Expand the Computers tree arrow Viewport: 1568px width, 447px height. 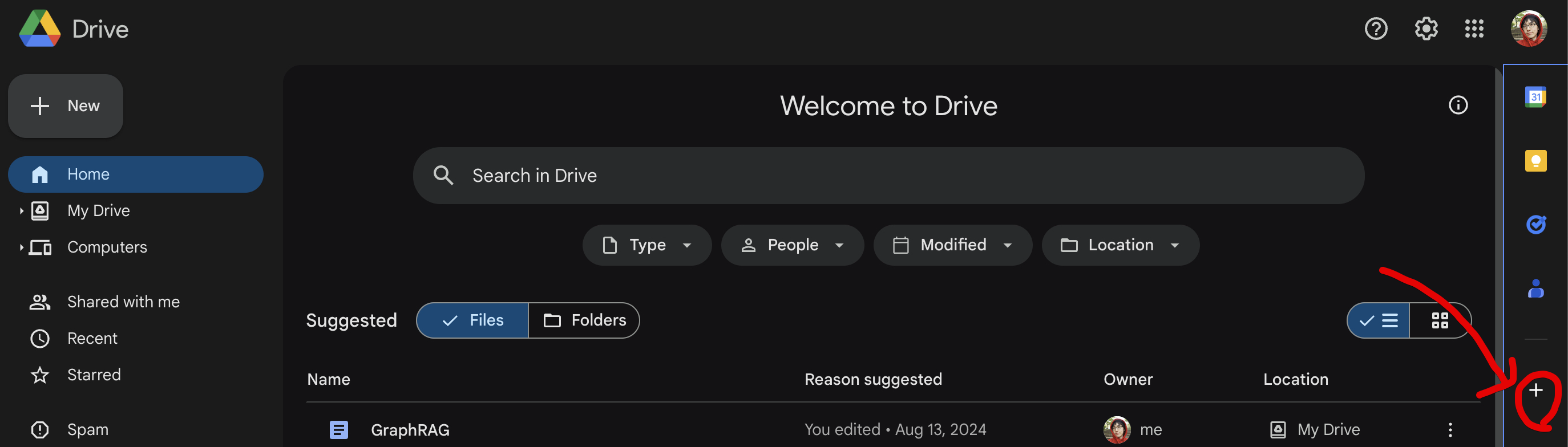[21, 247]
